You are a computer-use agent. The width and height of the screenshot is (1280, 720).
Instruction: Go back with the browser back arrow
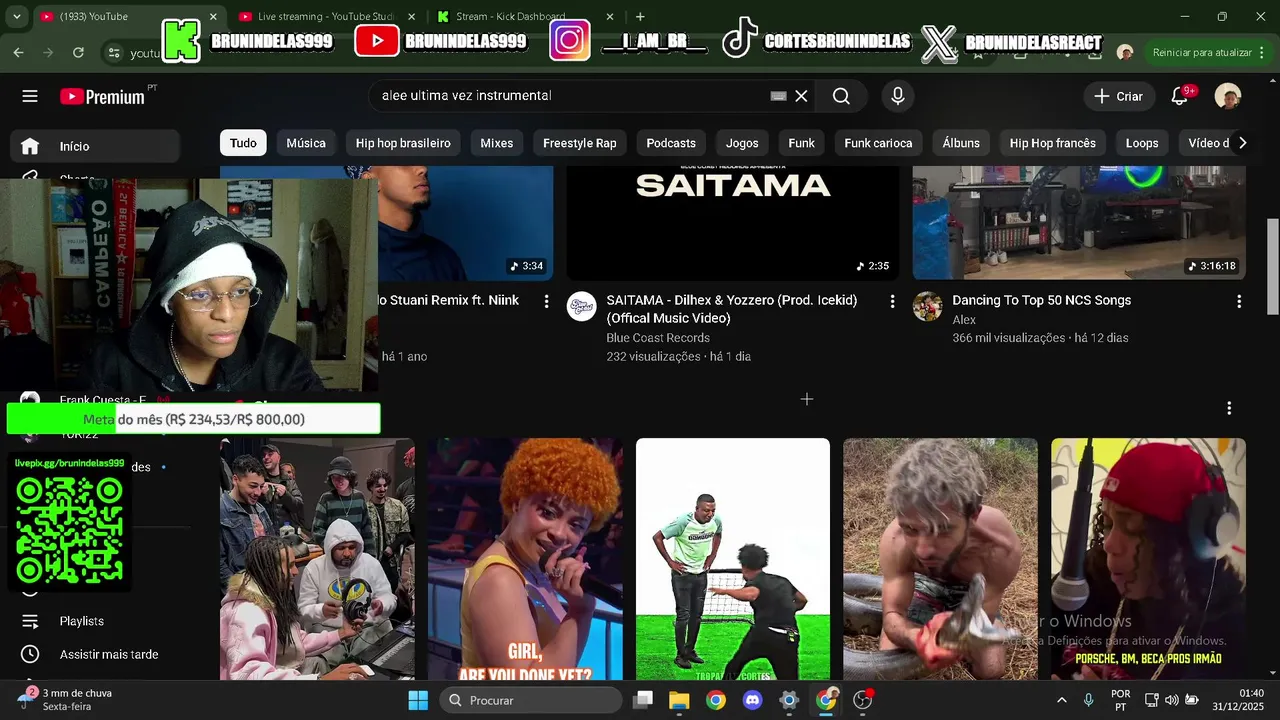point(18,52)
